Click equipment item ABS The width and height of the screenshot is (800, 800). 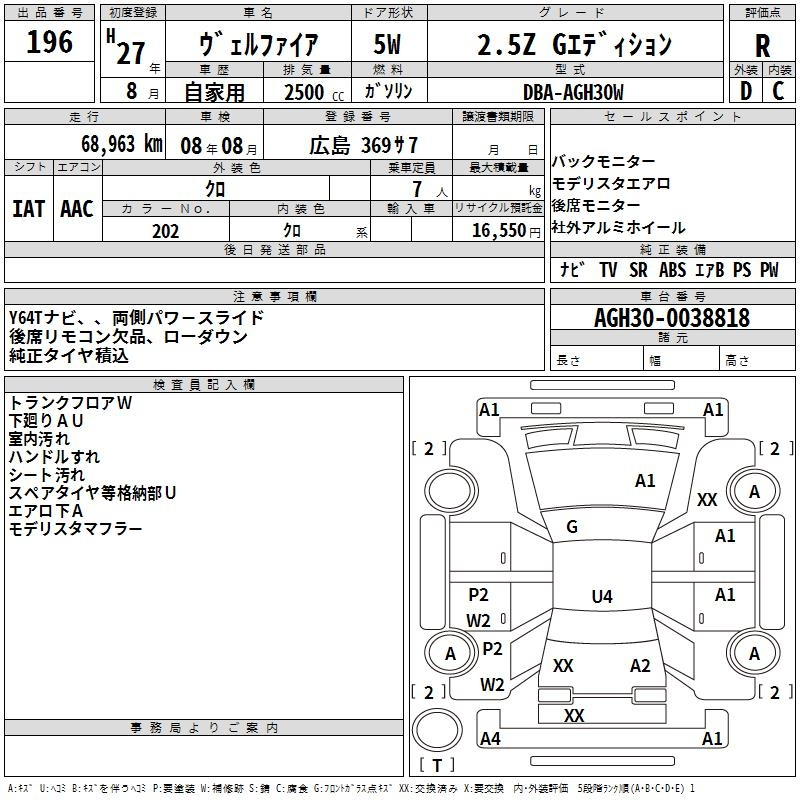[672, 270]
